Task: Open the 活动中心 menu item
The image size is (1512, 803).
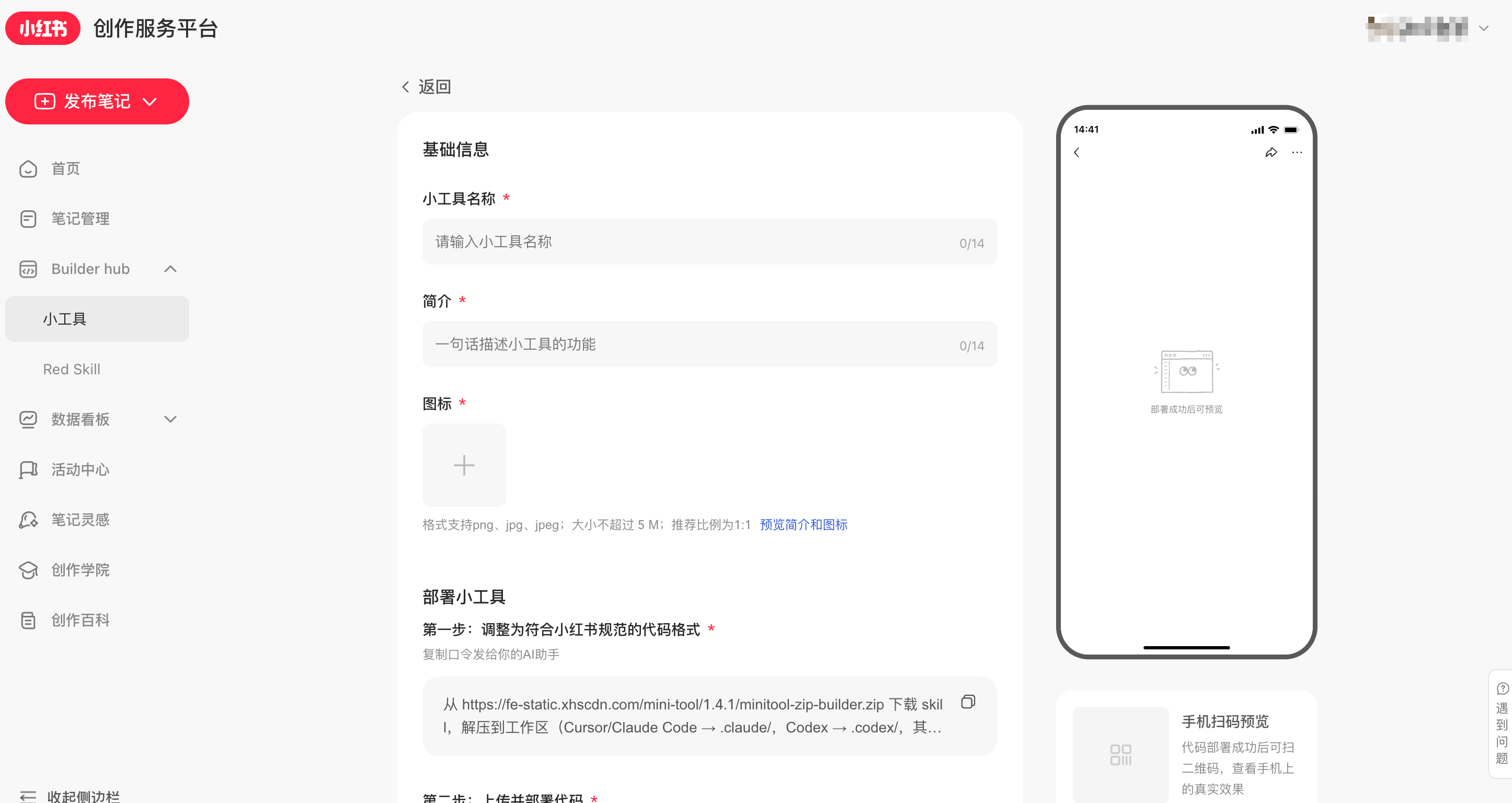Action: [97, 469]
